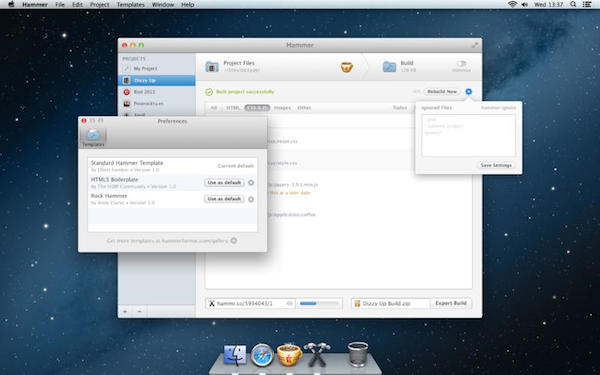Open the Edit menu
This screenshot has width=600, height=375.
(77, 5)
